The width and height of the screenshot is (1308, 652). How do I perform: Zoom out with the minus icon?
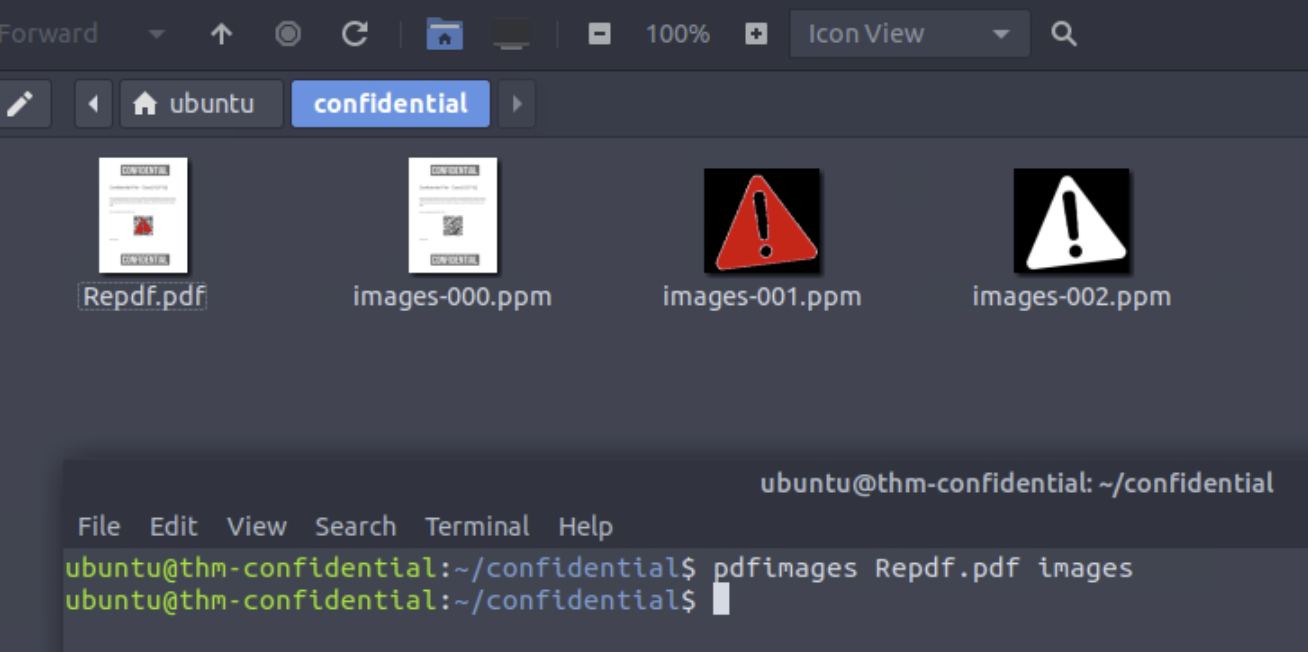[x=599, y=34]
